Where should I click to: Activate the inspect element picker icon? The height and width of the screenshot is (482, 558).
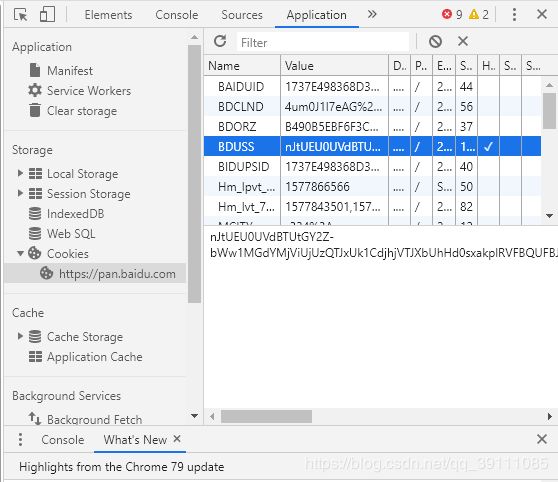click(x=20, y=15)
